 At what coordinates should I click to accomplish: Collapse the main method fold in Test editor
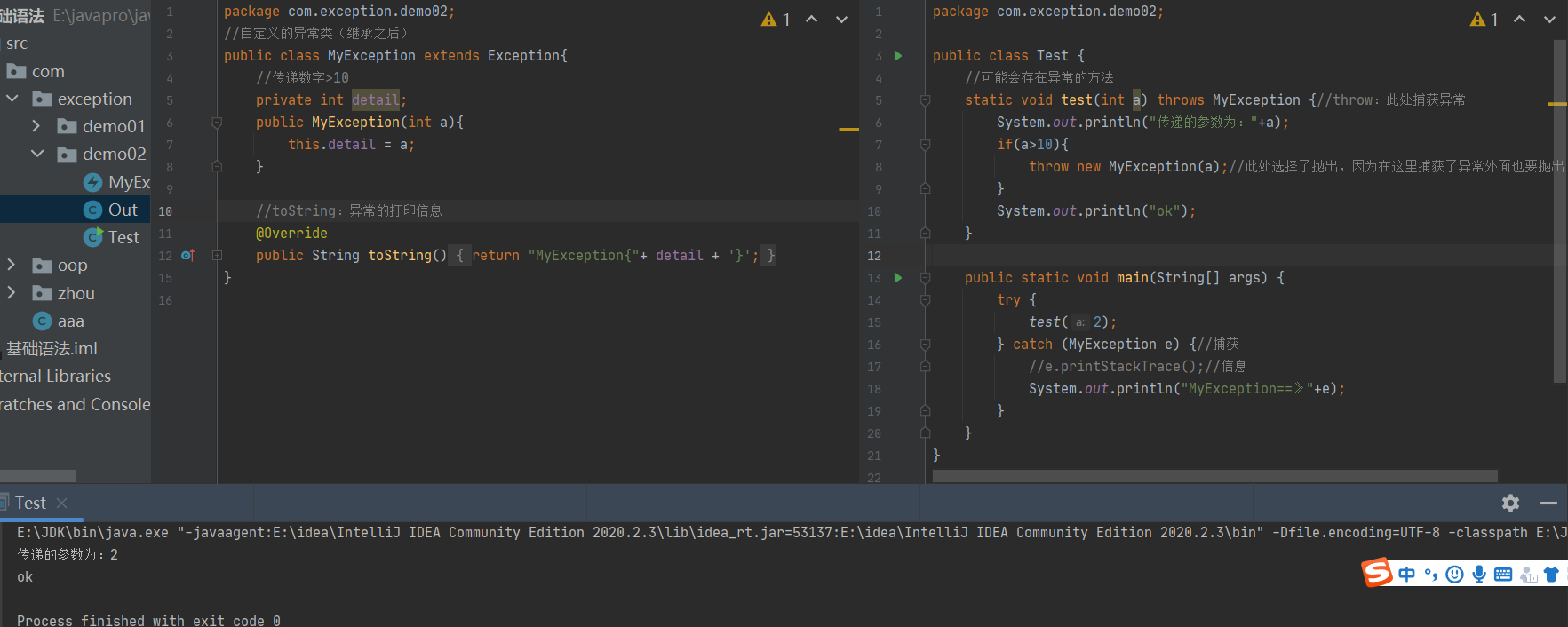(925, 278)
